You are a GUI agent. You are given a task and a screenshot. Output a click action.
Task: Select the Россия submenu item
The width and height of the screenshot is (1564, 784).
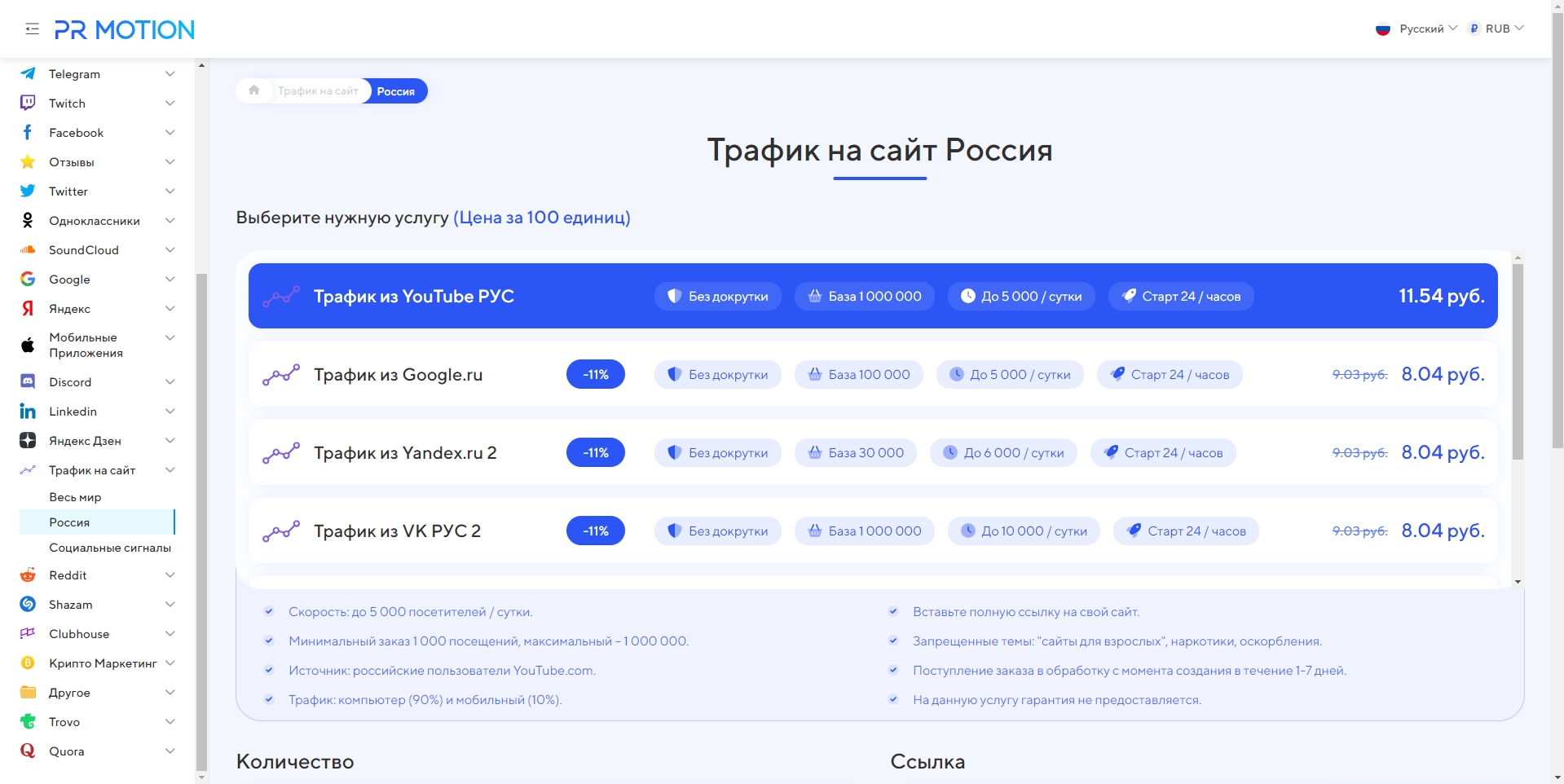click(x=97, y=522)
